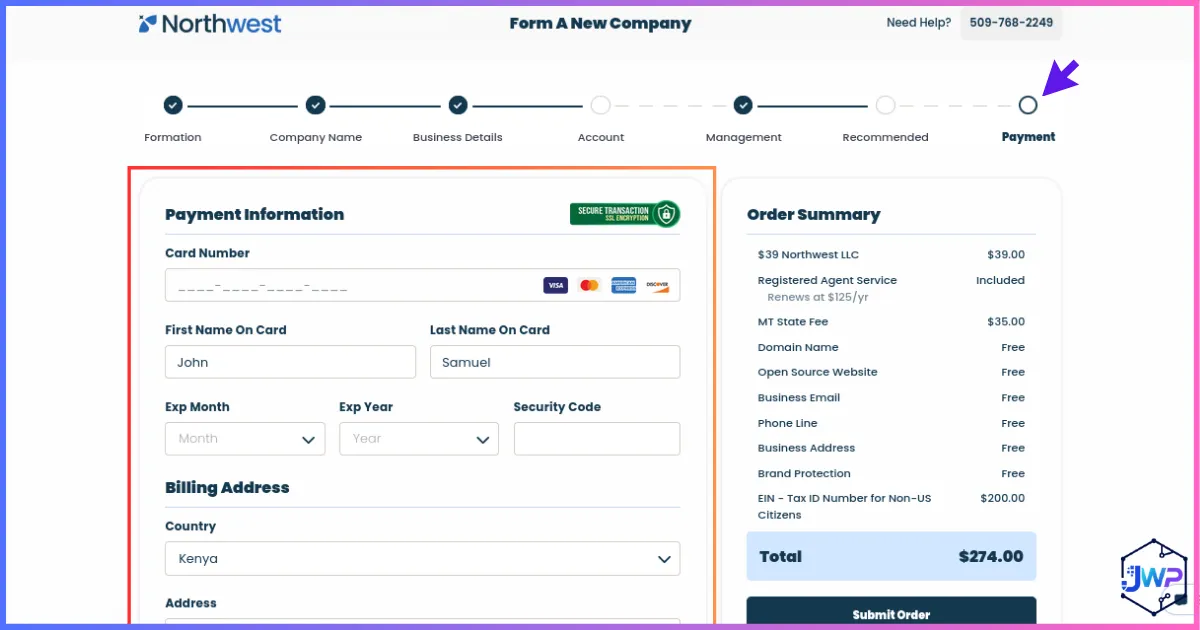Click the American Express card icon

pos(623,286)
